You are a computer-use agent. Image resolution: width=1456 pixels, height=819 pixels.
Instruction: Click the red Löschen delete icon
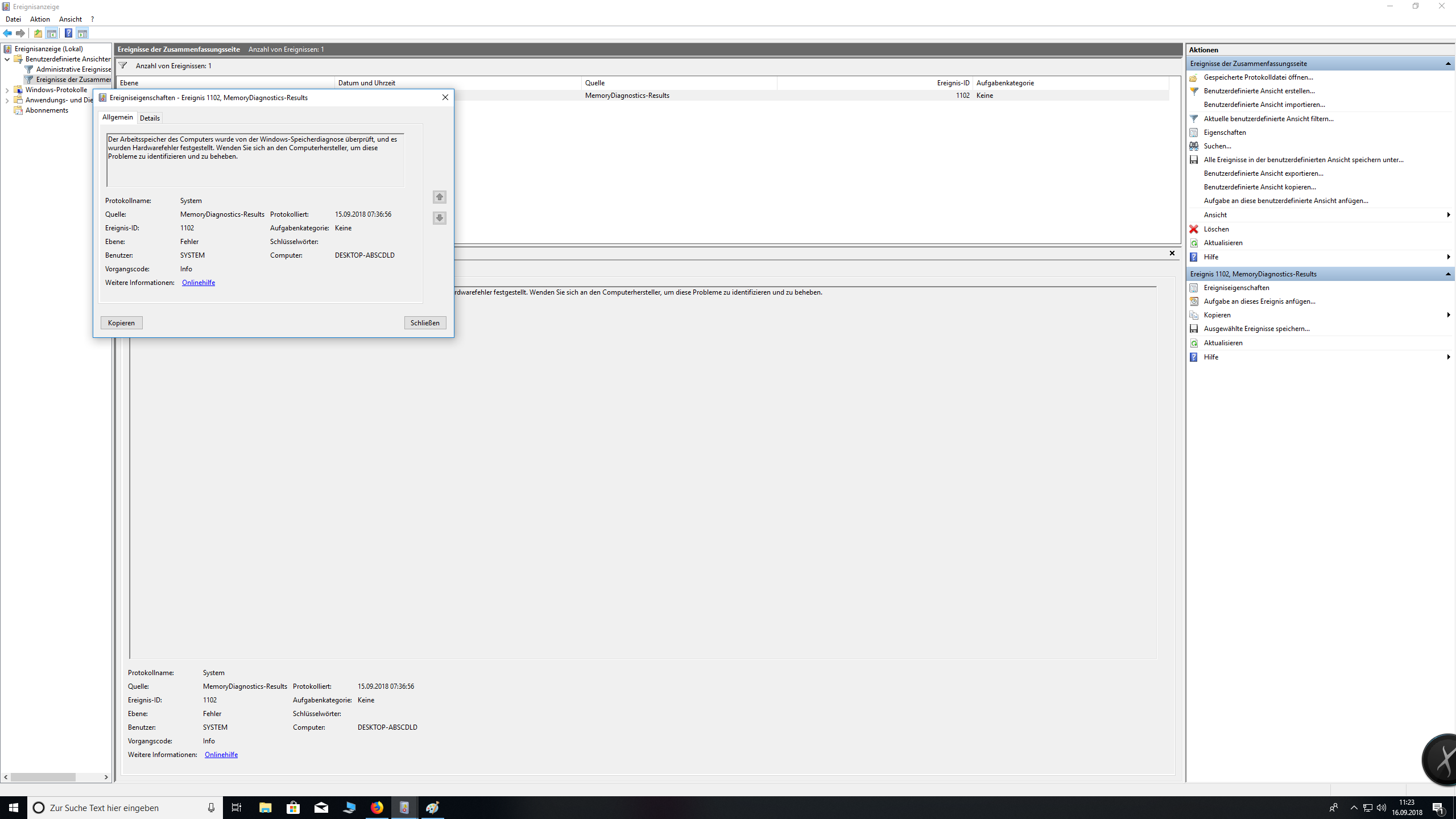coord(1194,229)
